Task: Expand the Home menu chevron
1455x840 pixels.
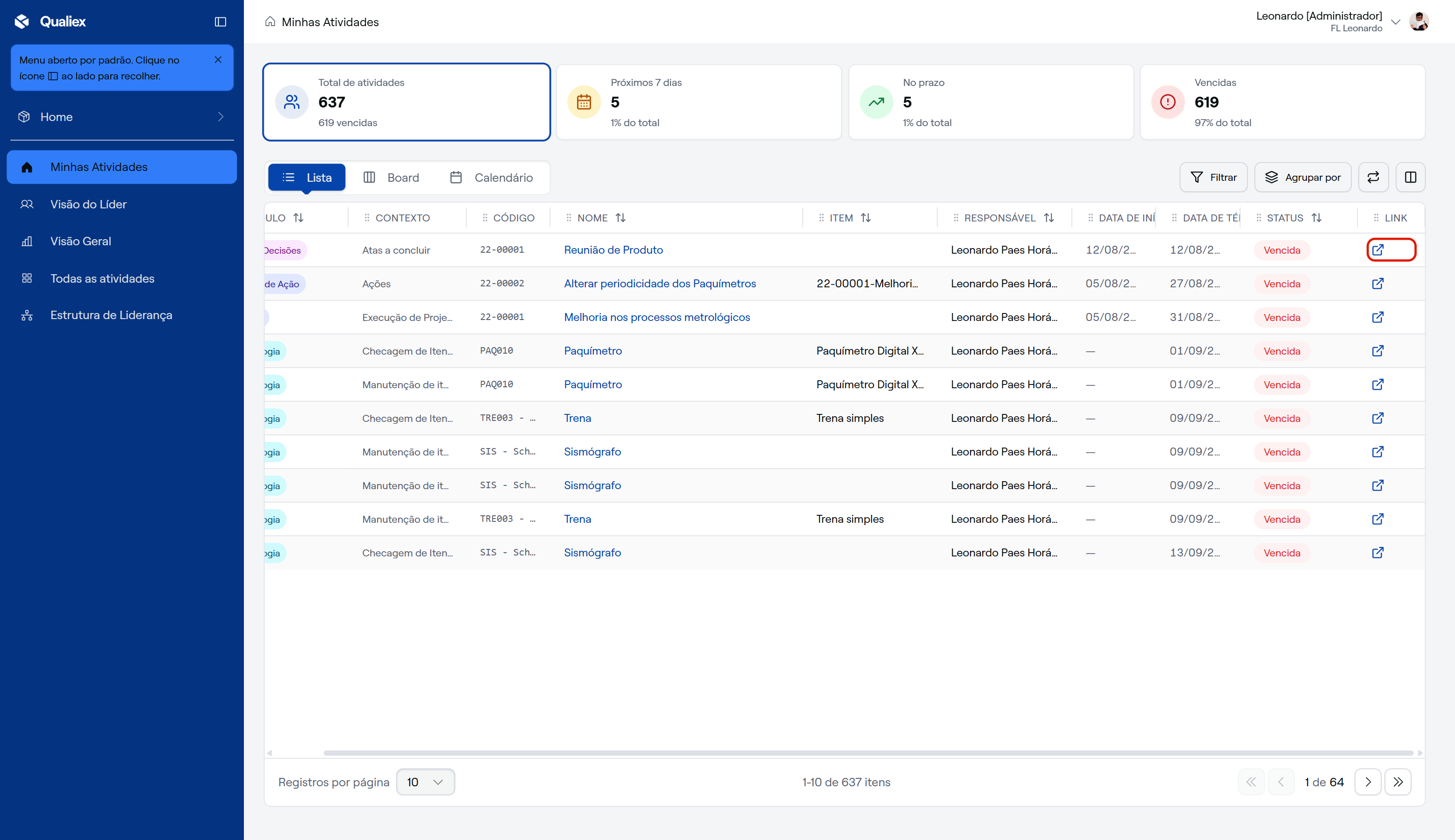Action: click(221, 116)
